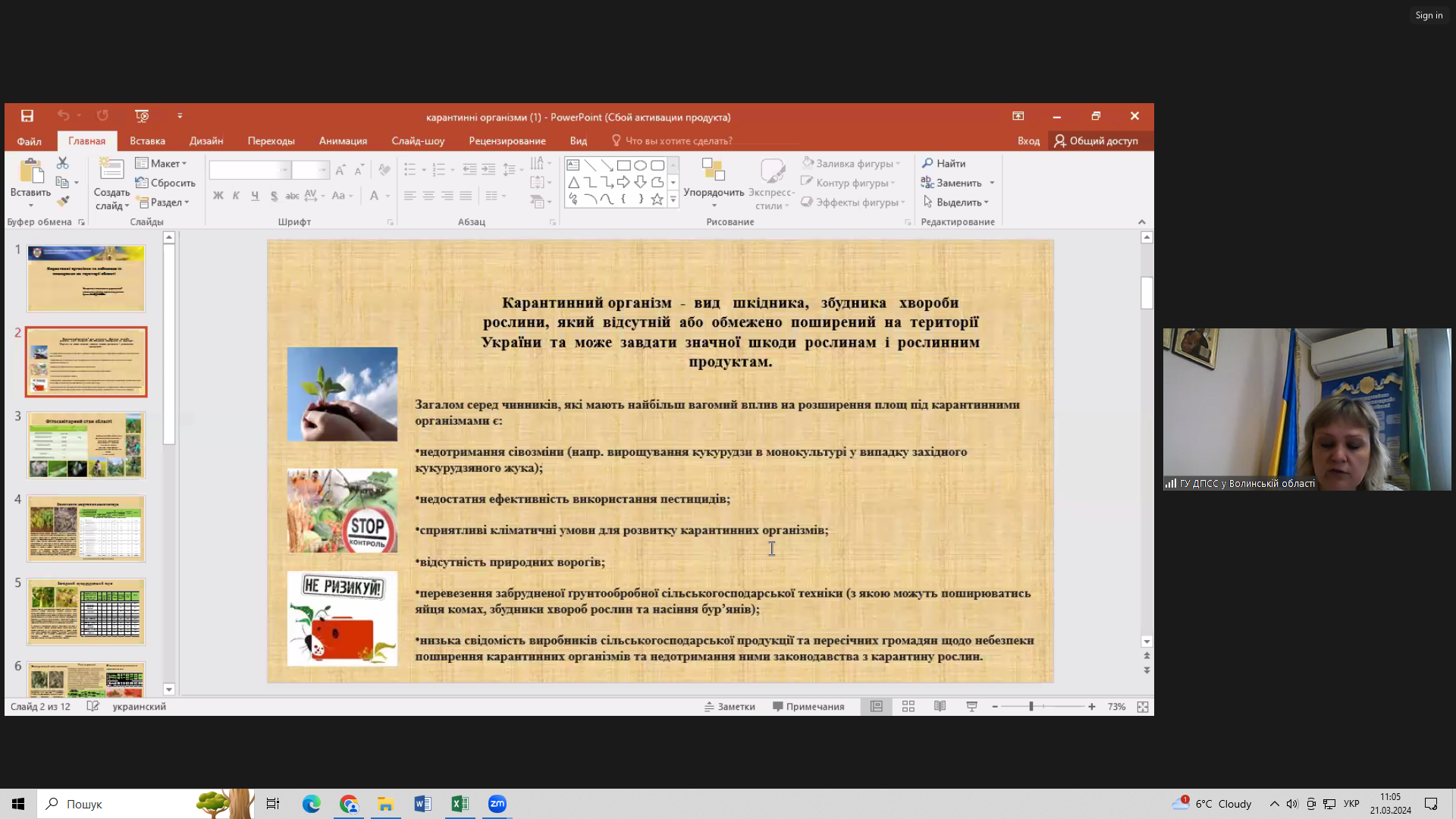Click the Cut scissors icon
The image size is (1456, 819).
[x=62, y=163]
